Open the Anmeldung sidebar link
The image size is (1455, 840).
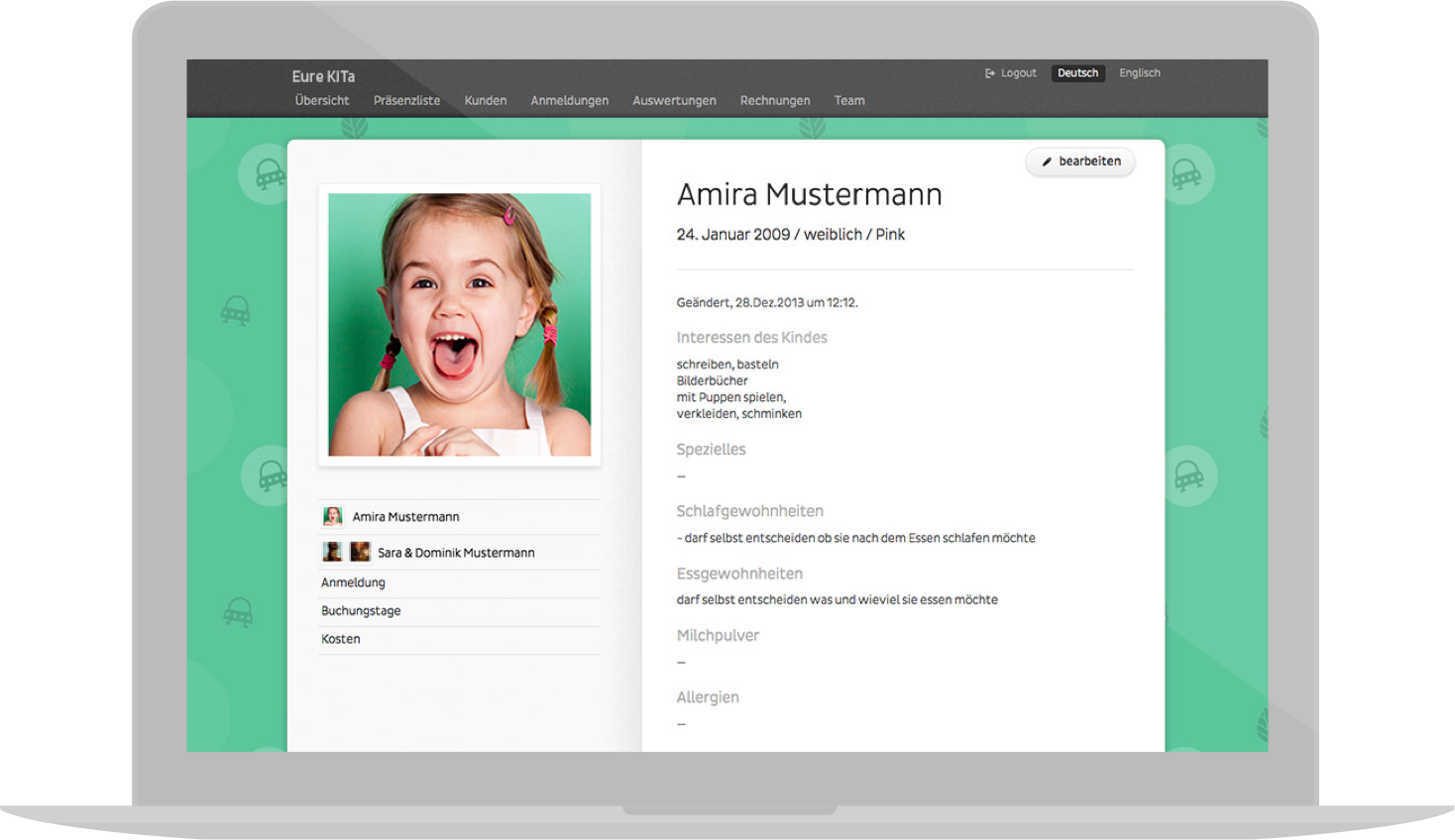pos(353,582)
